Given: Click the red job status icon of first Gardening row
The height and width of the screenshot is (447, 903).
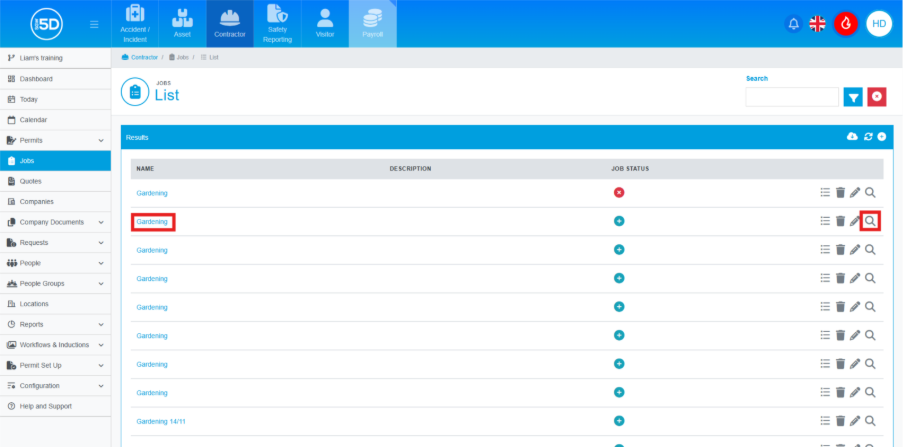Looking at the screenshot, I should pos(618,192).
